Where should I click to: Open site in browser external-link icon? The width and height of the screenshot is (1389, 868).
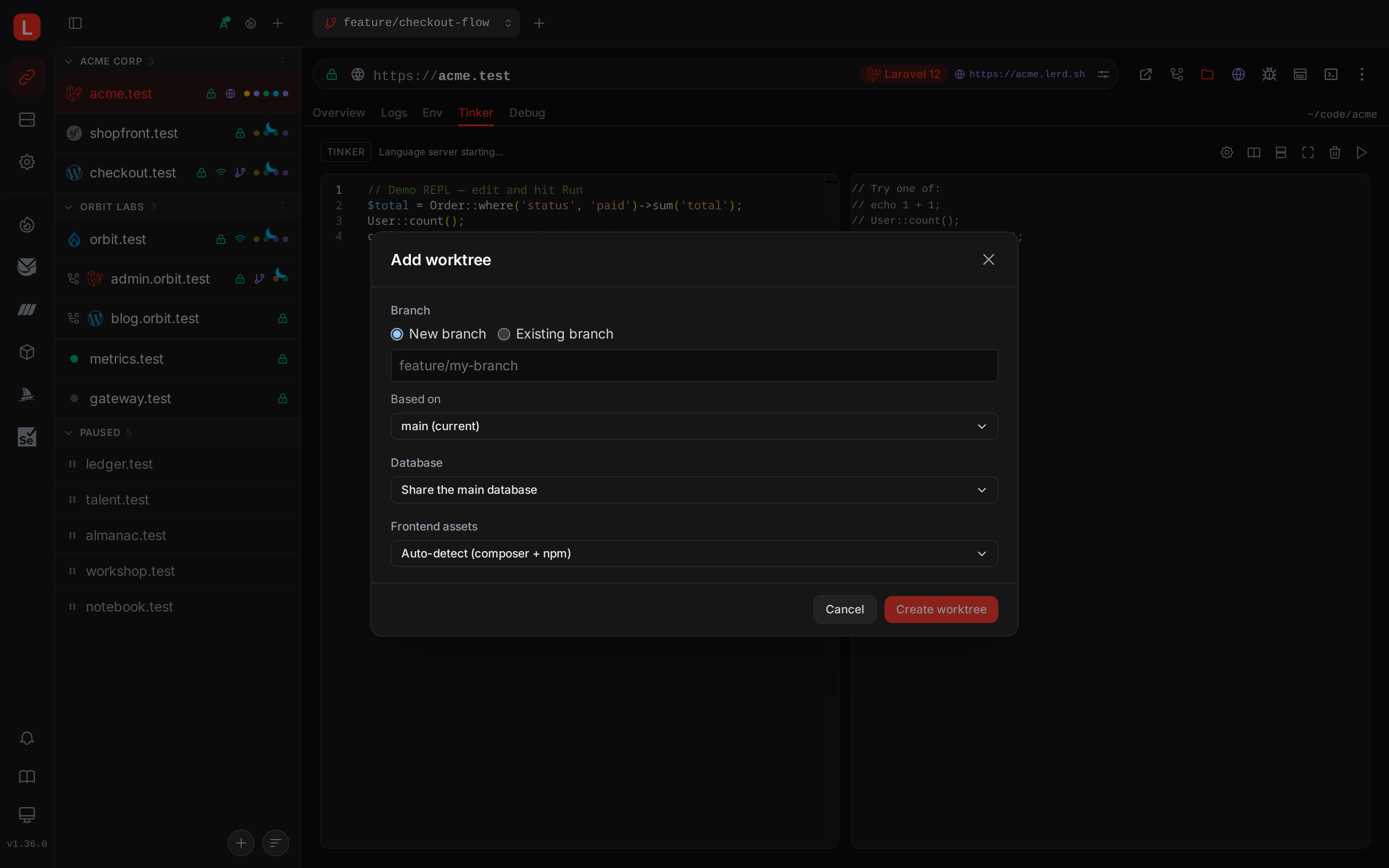click(1145, 74)
